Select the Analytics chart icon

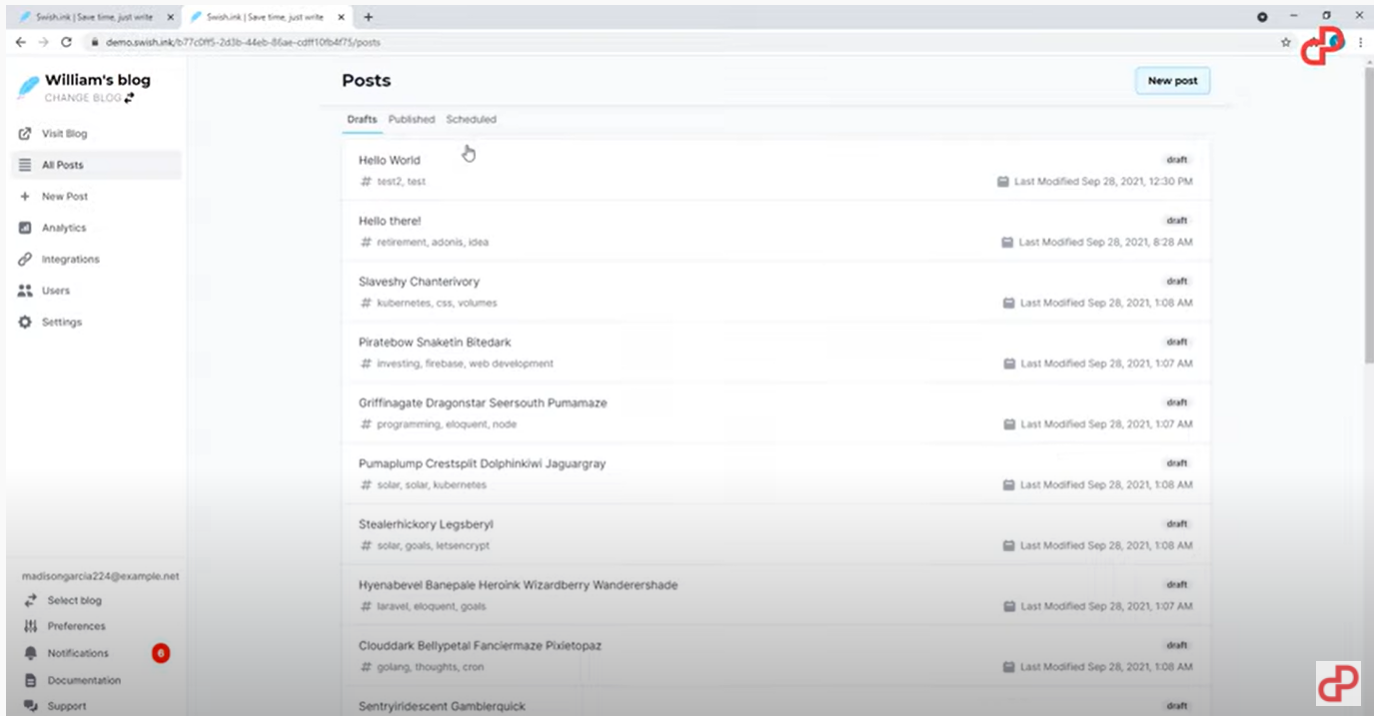(x=24, y=227)
